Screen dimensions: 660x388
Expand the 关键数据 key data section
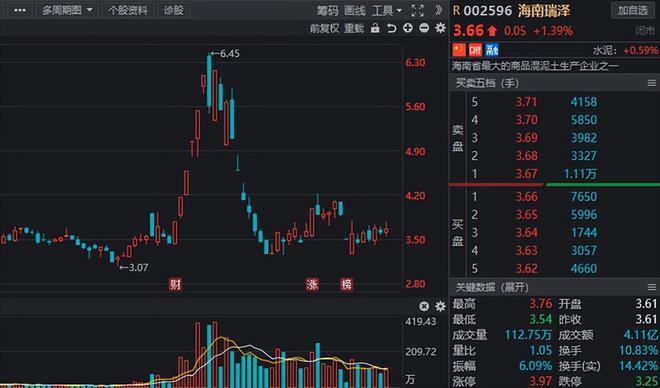(492, 287)
